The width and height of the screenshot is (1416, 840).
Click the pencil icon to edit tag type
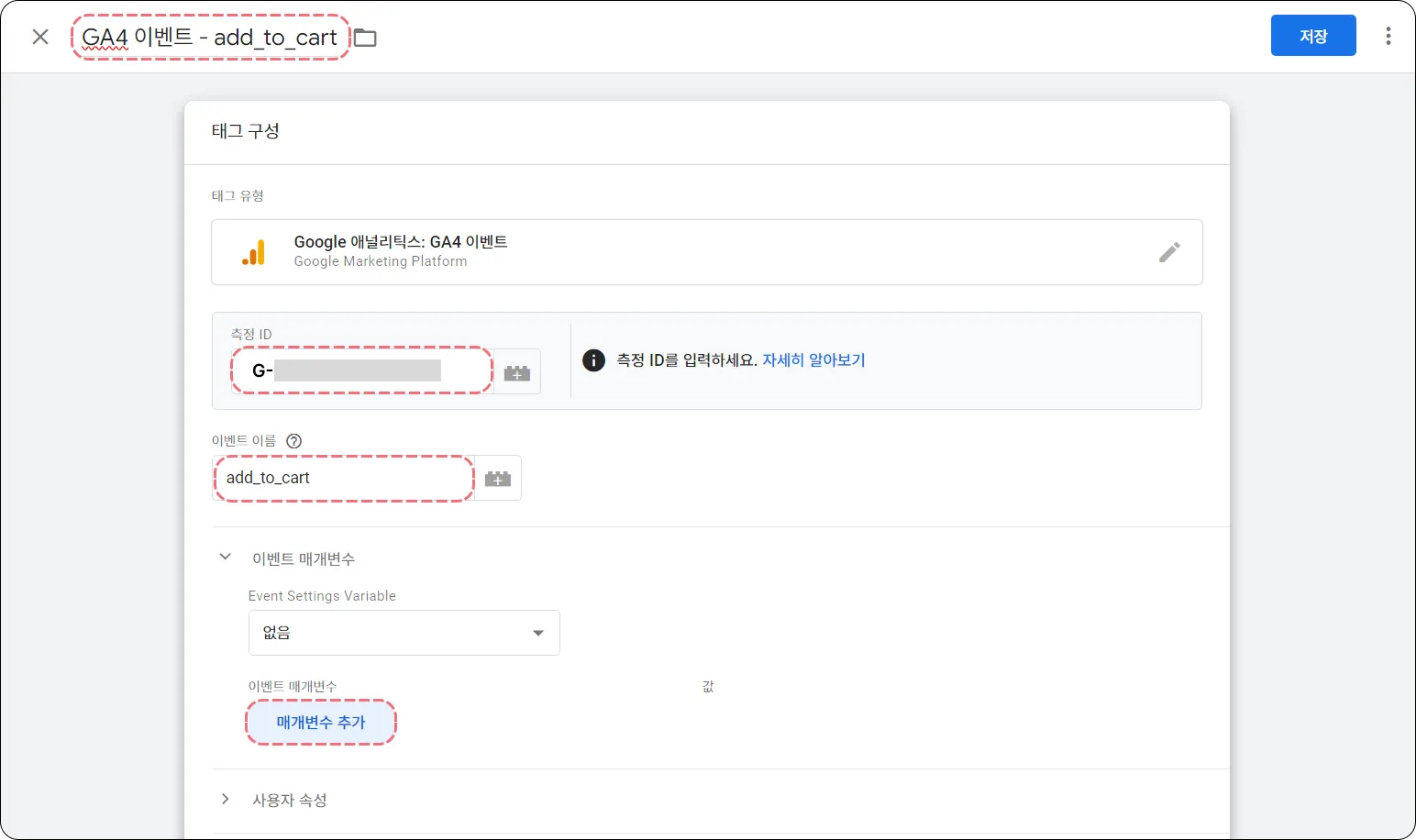point(1168,252)
